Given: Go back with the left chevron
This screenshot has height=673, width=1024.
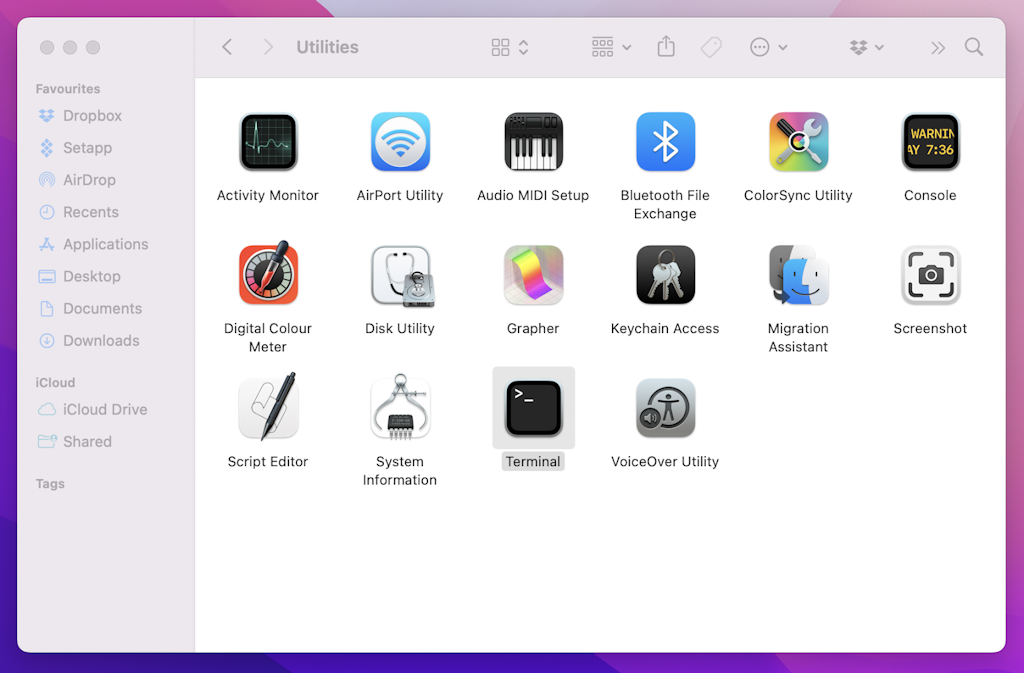Looking at the screenshot, I should coord(227,47).
